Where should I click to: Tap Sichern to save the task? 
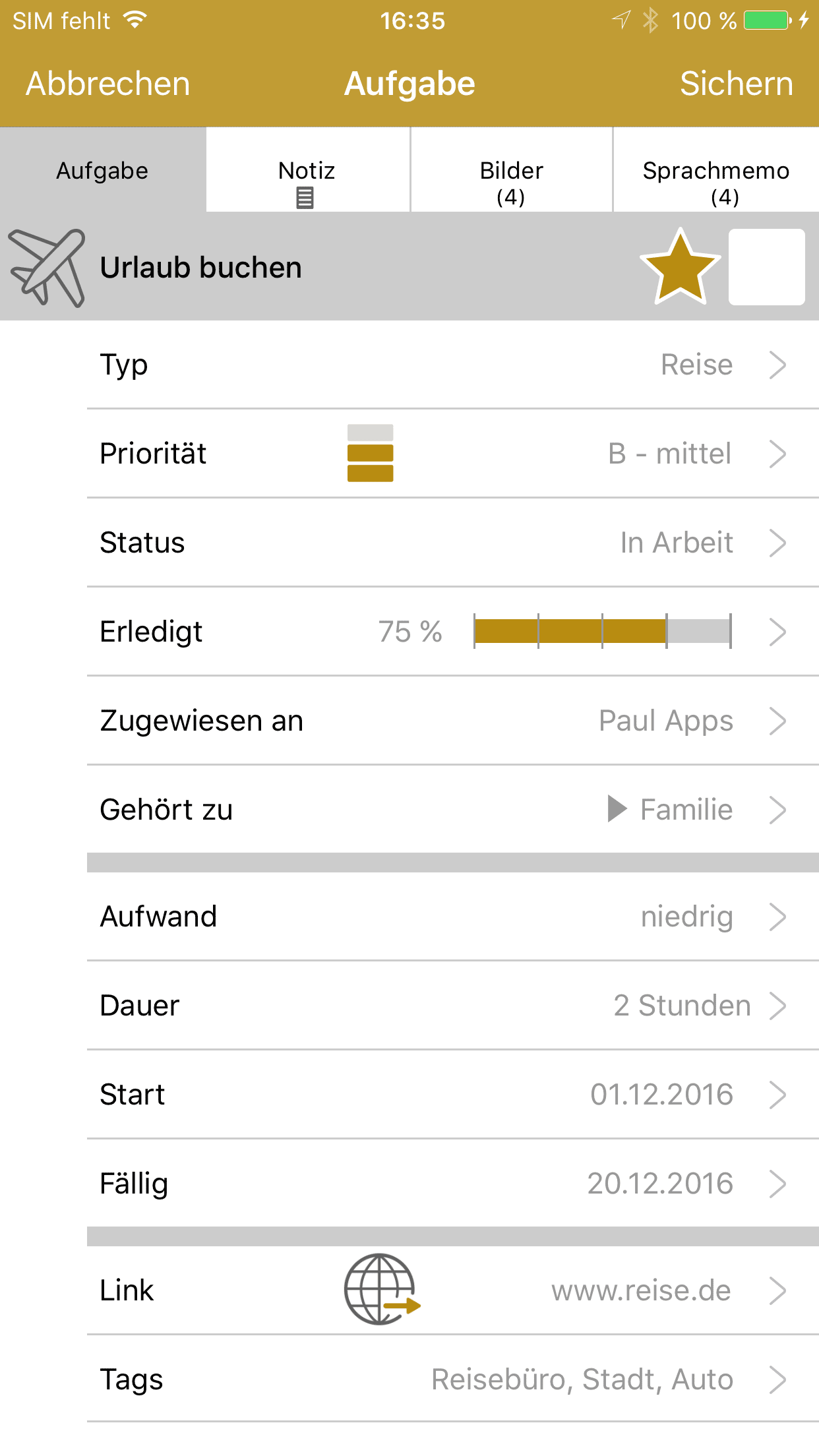736,84
